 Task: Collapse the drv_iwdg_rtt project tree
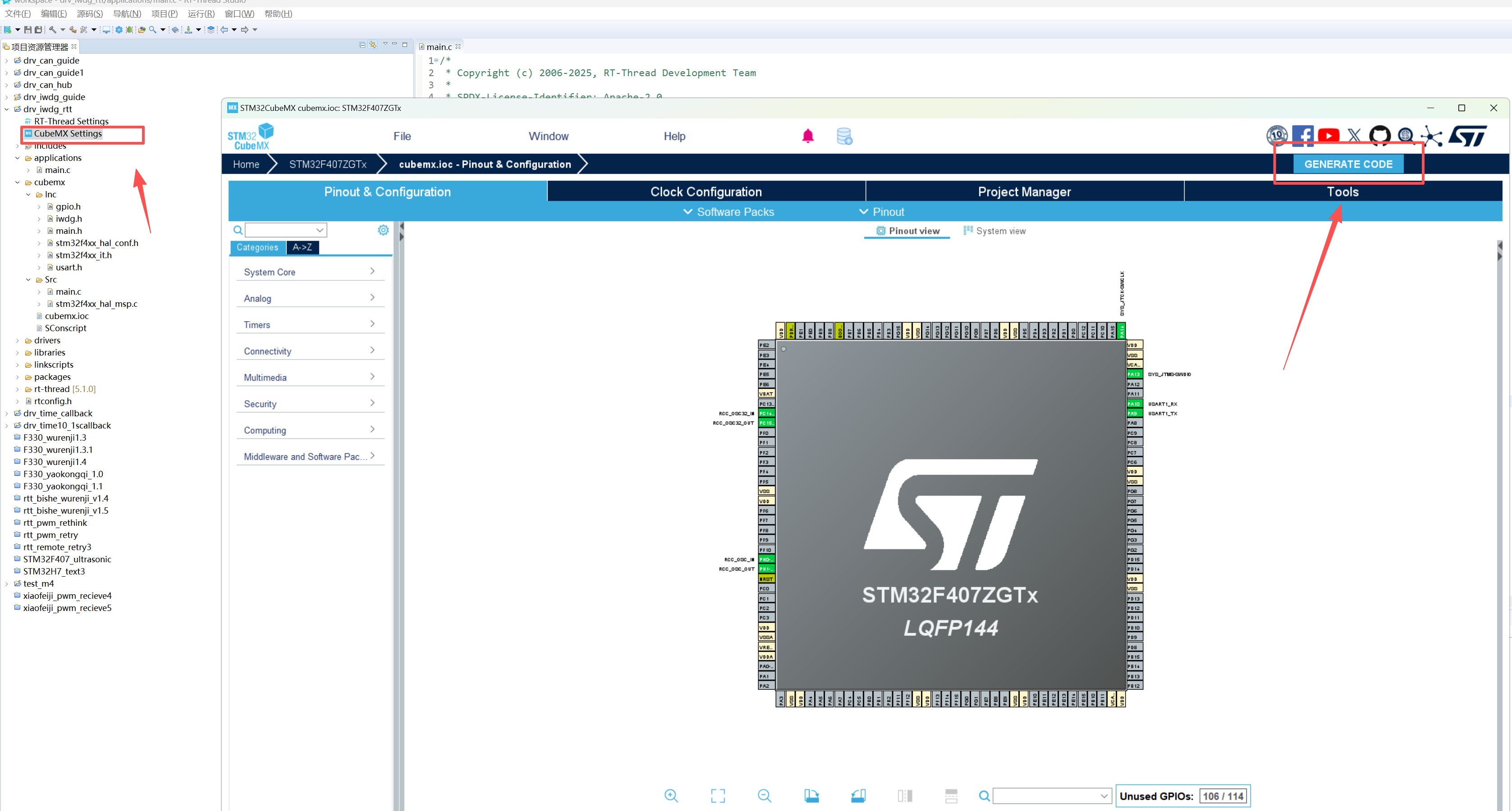pos(6,109)
